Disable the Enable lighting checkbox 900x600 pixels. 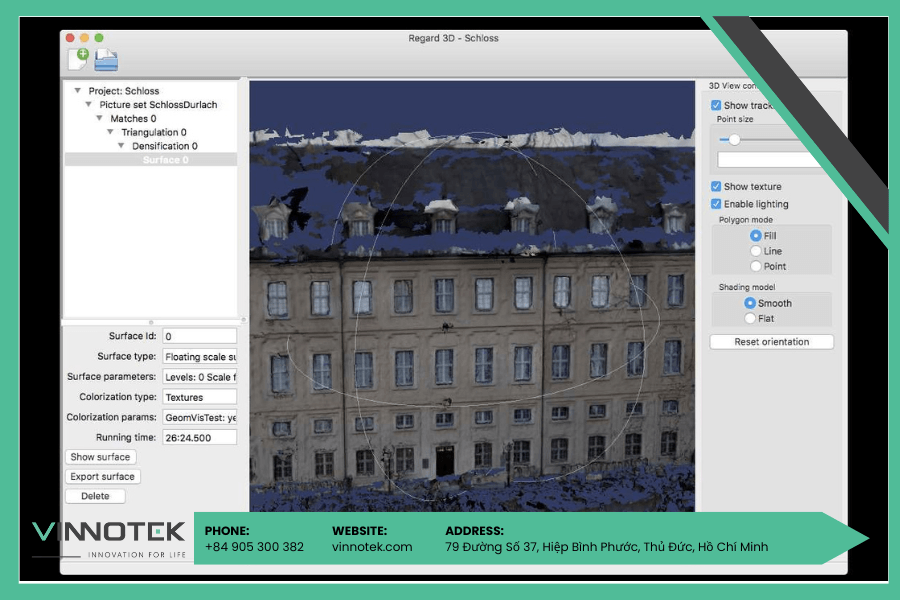(x=716, y=204)
